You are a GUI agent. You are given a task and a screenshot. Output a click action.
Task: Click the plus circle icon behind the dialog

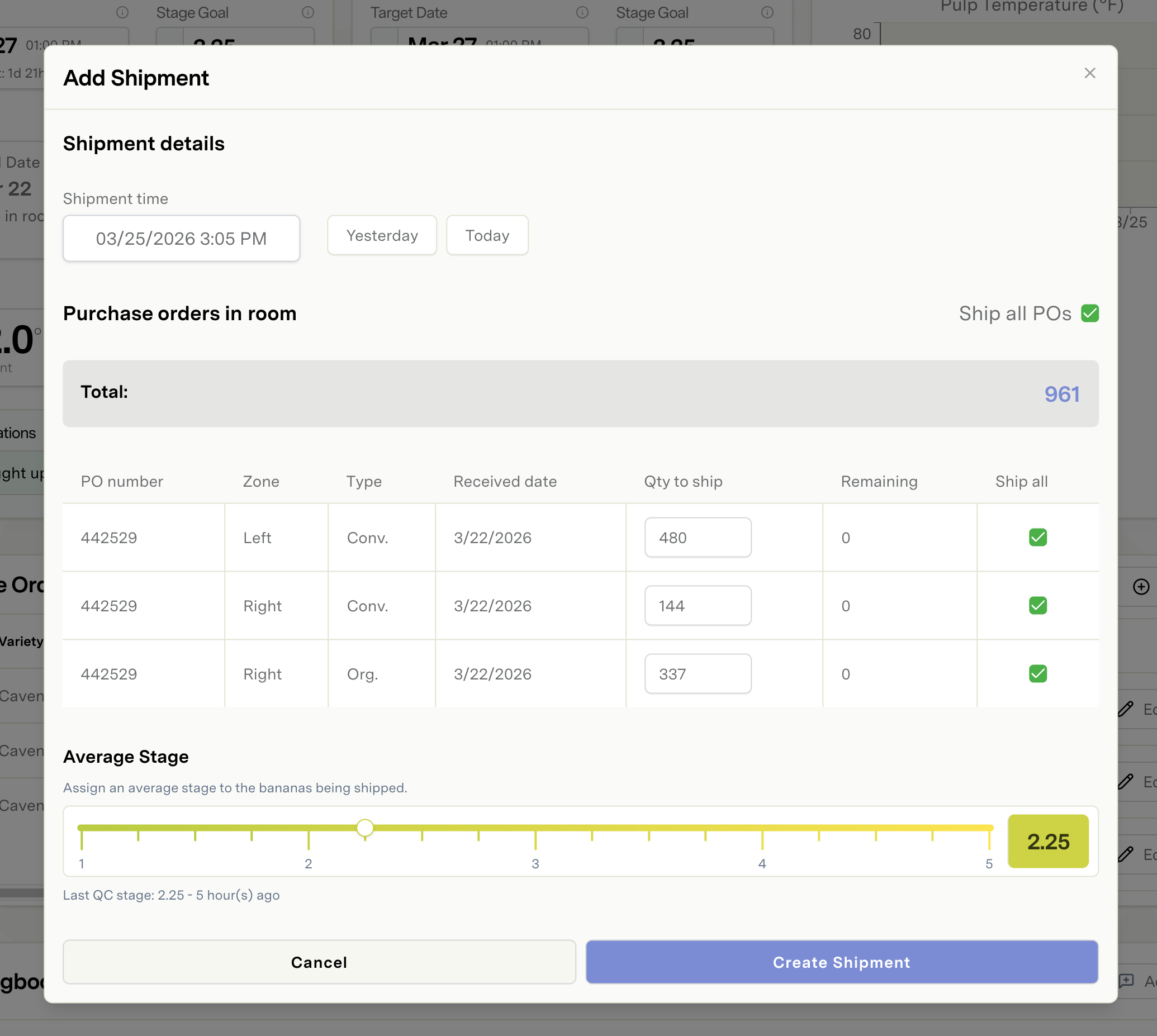pyautogui.click(x=1140, y=587)
